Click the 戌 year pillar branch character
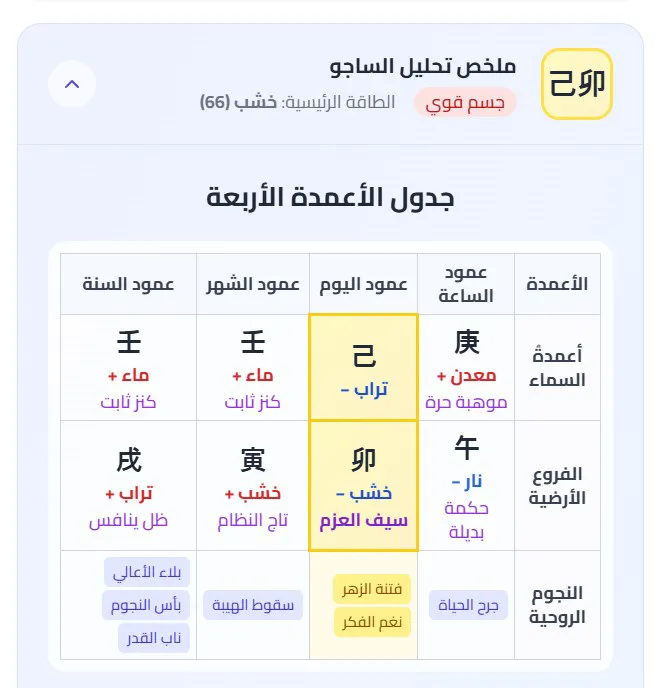 click(129, 460)
